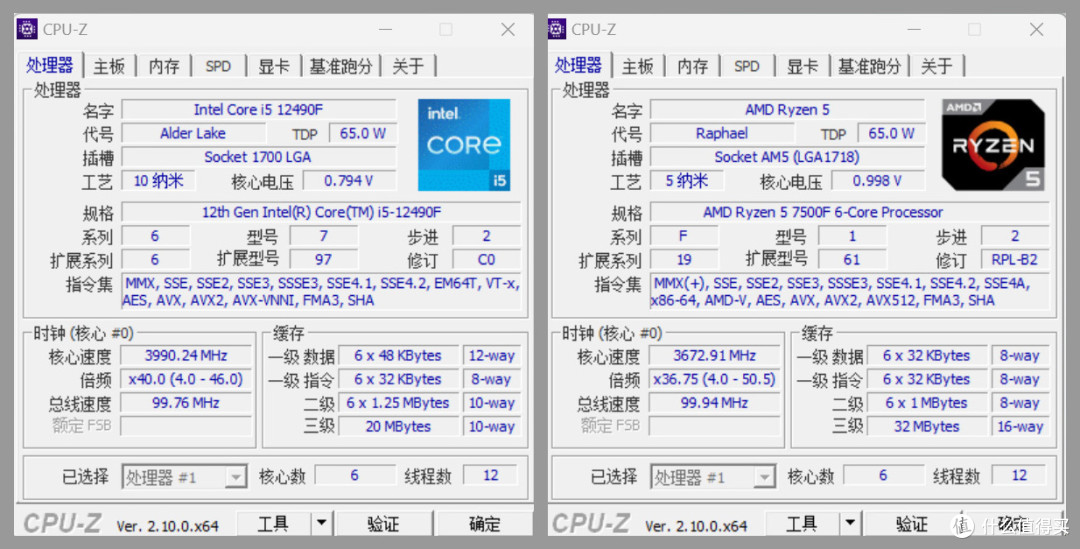Screen dimensions: 1080x549
Task: Click AMD Ryzen 5 7500F 6-Core Processor specification
Action: pyautogui.click(x=849, y=212)
